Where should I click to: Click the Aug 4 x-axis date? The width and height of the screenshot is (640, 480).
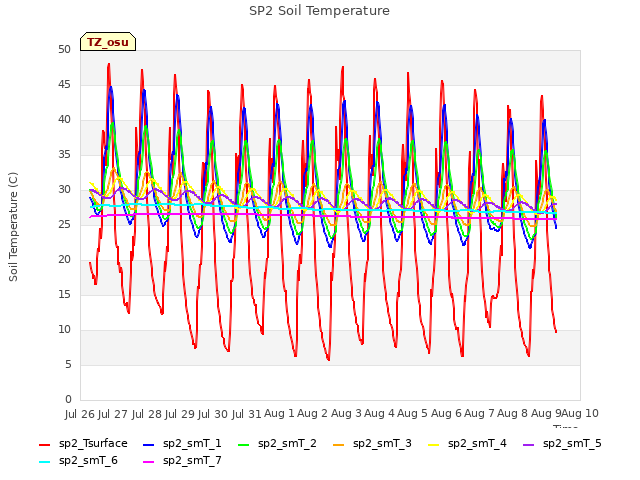pos(379,414)
